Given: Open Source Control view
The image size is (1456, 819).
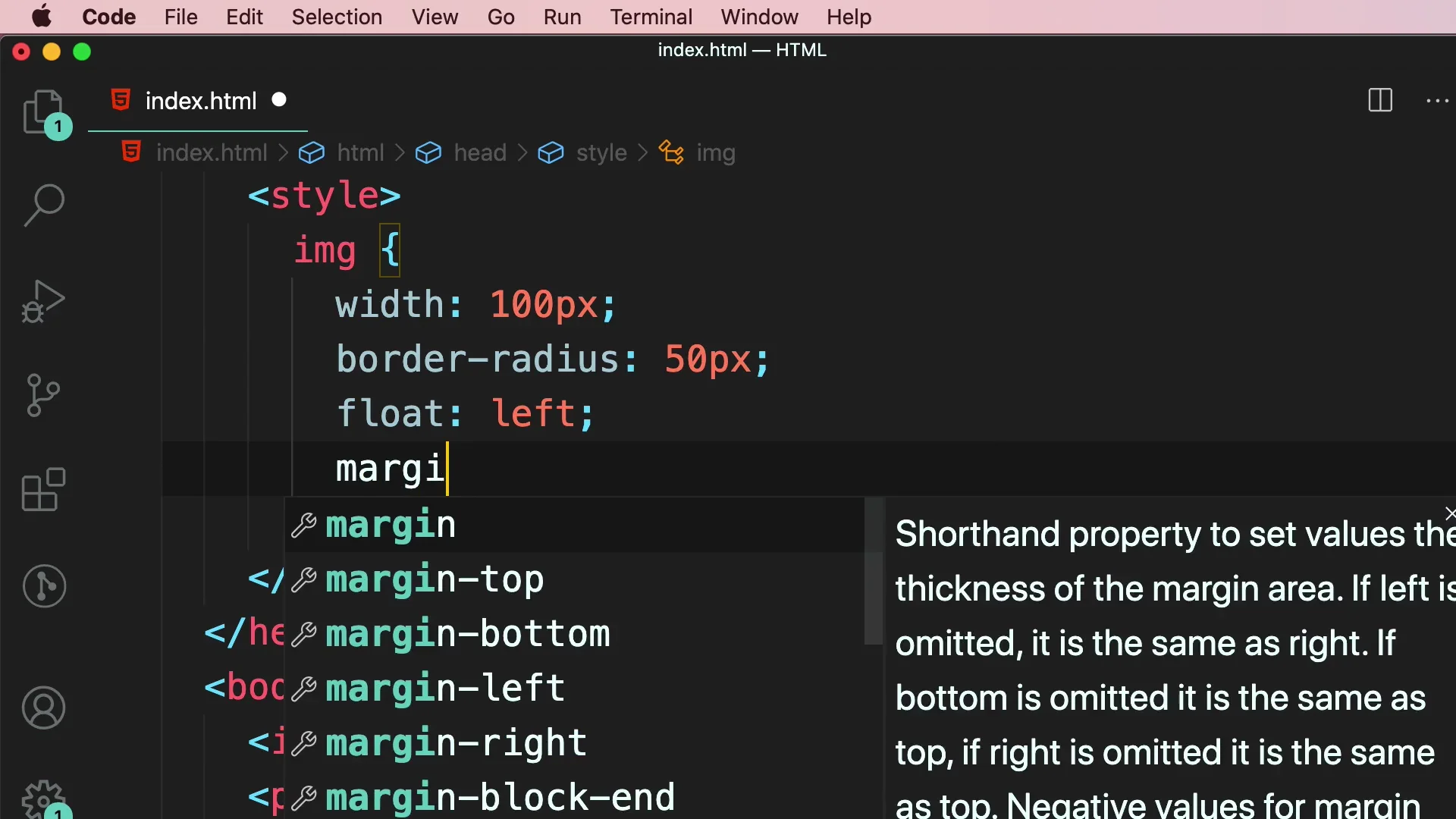Looking at the screenshot, I should (43, 394).
